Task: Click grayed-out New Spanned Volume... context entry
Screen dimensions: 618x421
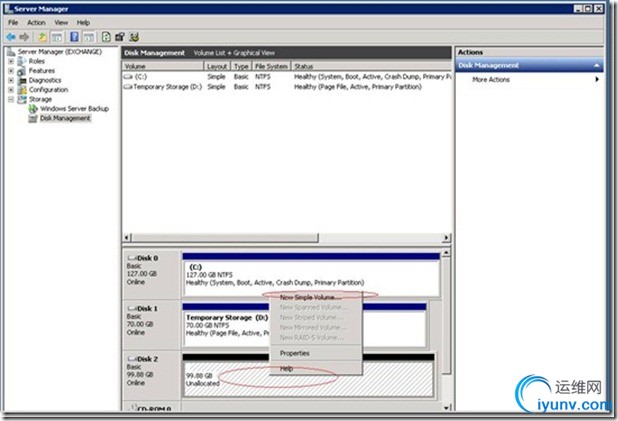Action: [316, 307]
